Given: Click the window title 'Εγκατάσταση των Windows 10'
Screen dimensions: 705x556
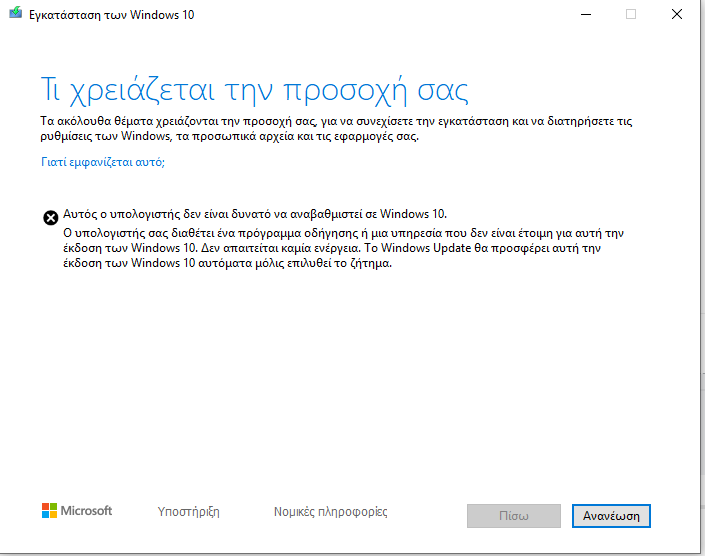Looking at the screenshot, I should pyautogui.click(x=112, y=15).
